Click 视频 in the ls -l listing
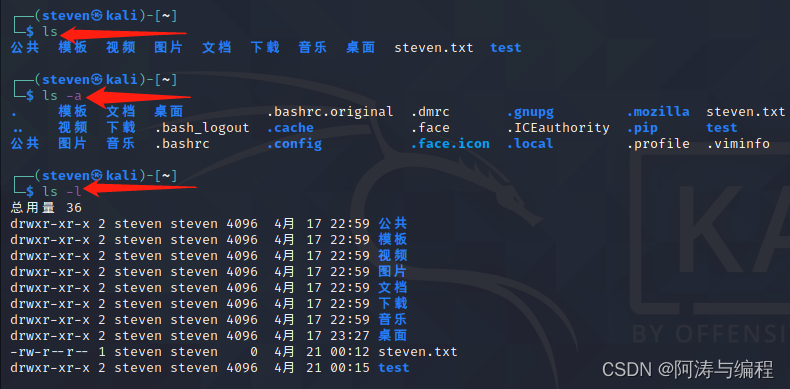 pyautogui.click(x=392, y=255)
